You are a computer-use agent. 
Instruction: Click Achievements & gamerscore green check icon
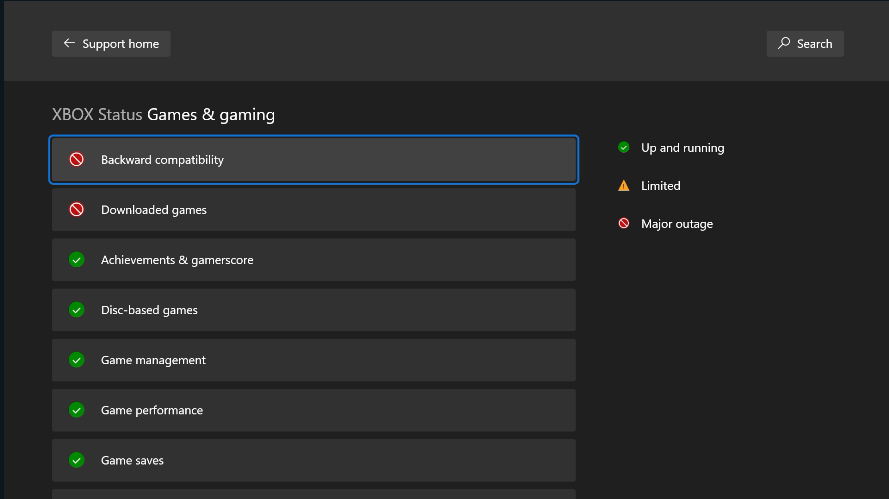pyautogui.click(x=77, y=260)
